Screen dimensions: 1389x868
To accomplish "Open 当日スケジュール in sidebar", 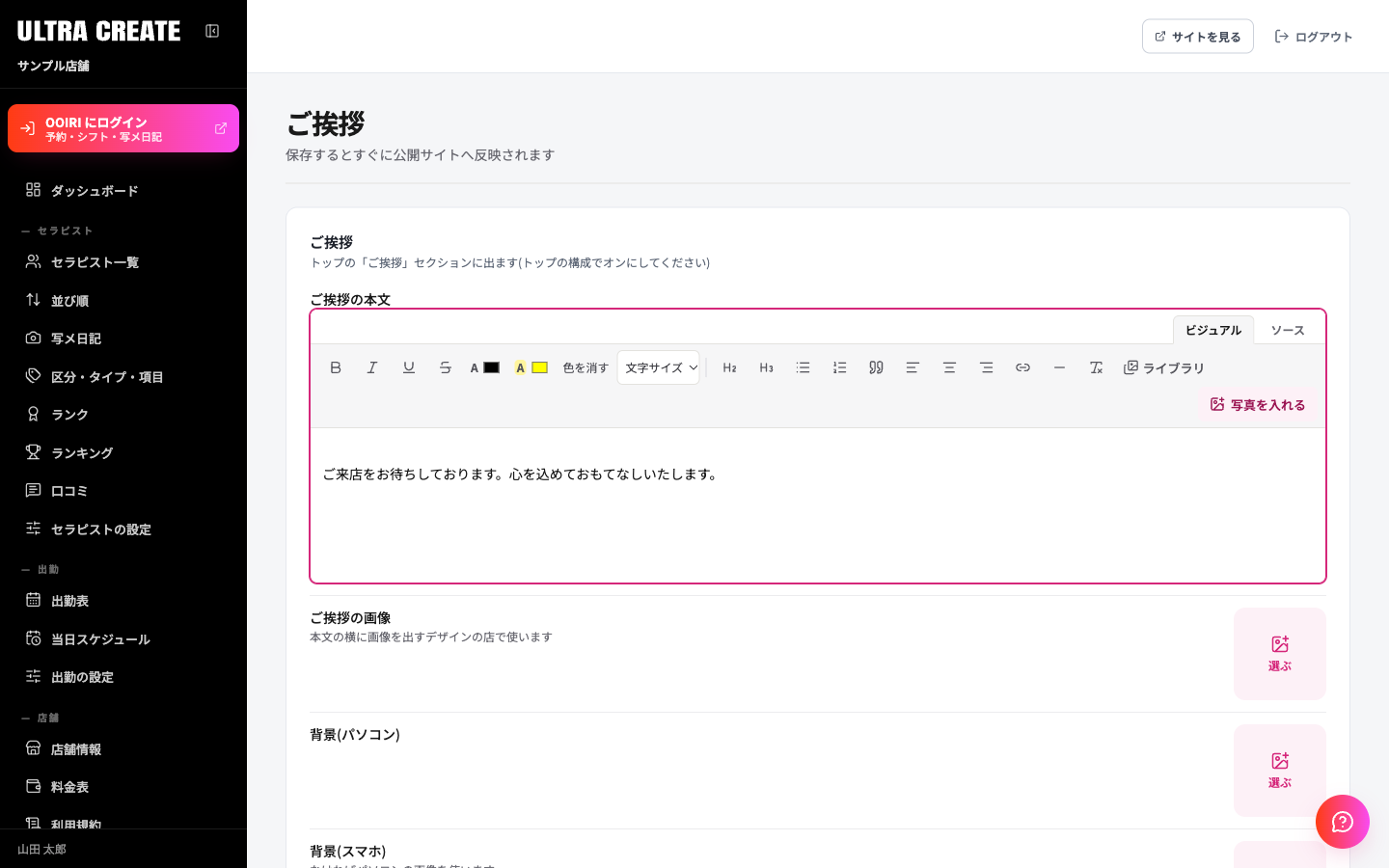I will coord(123,639).
